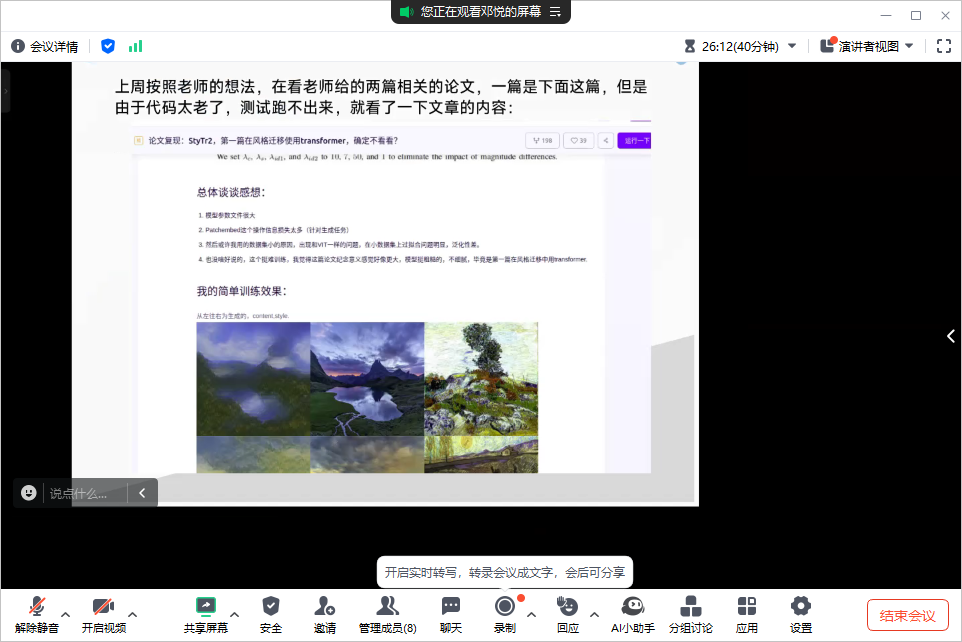Click the like count 39 button
This screenshot has width=962, height=642.
(579, 141)
